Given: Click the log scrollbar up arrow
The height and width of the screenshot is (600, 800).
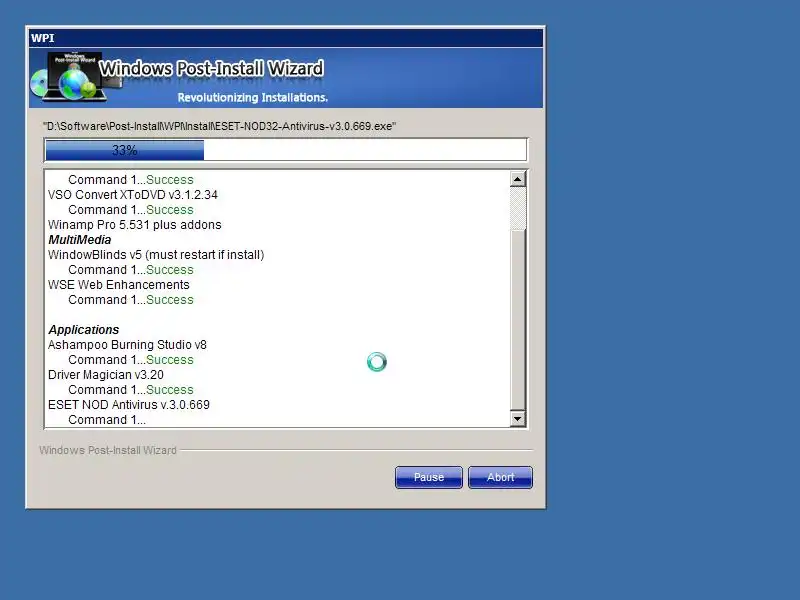Looking at the screenshot, I should (517, 179).
